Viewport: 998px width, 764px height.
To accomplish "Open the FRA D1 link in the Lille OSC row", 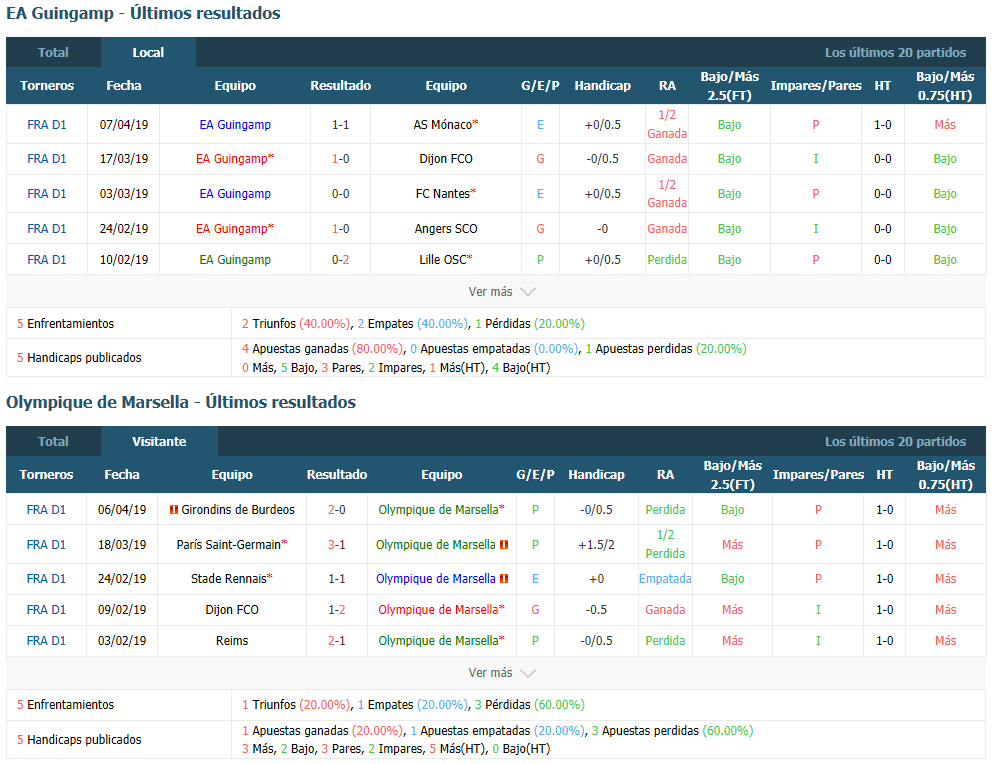I will point(47,260).
